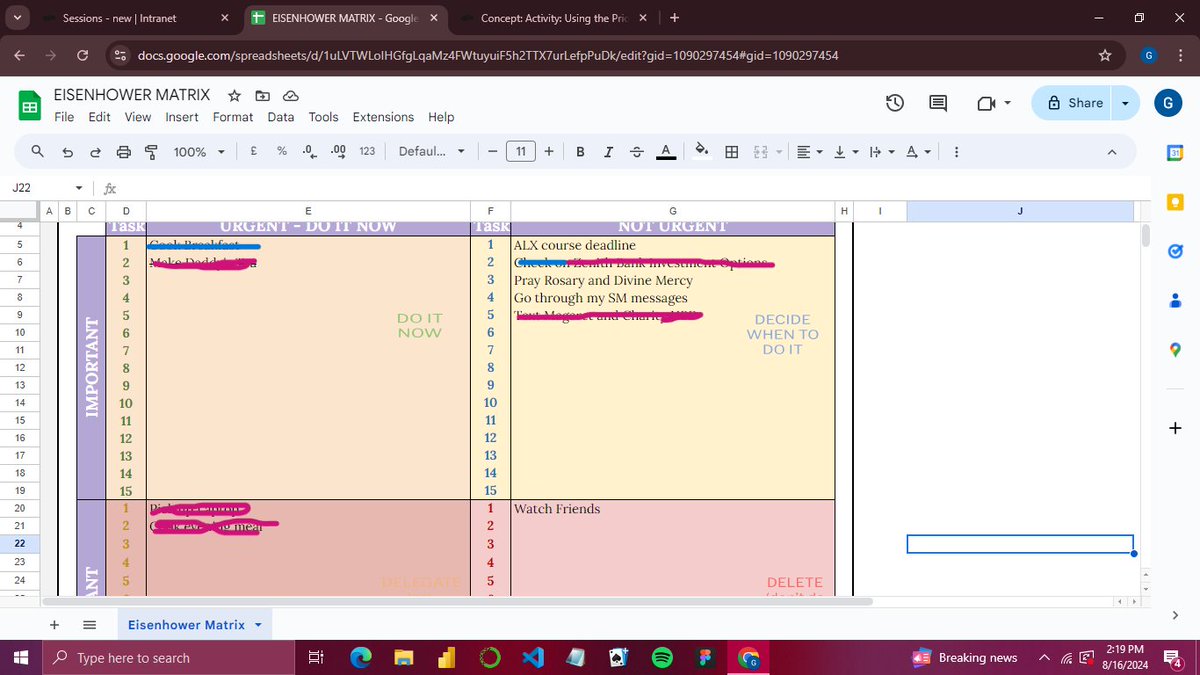Open horizontal align dropdown
This screenshot has width=1200, height=675.
click(x=811, y=152)
